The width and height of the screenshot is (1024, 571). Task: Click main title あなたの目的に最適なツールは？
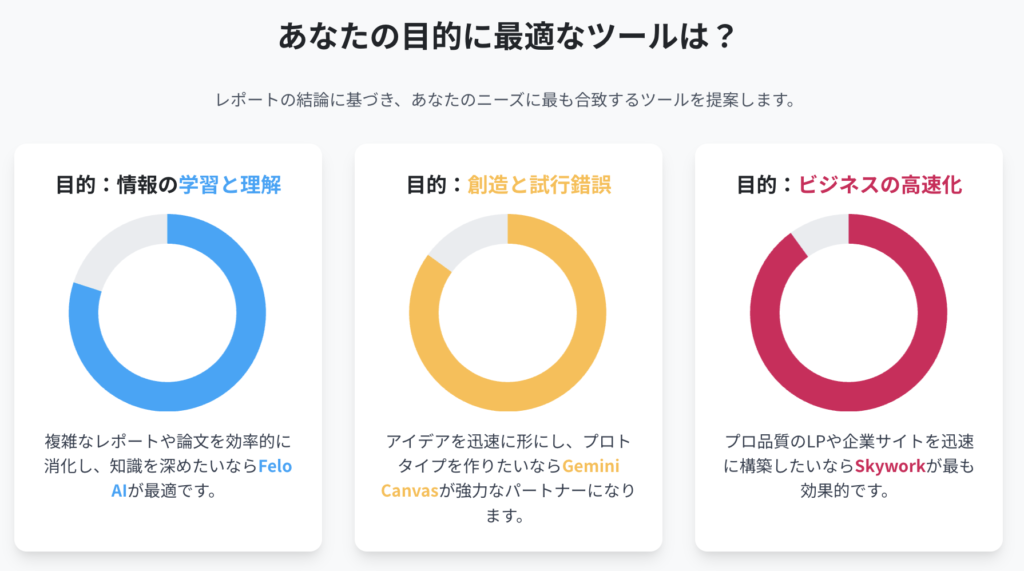click(x=507, y=36)
